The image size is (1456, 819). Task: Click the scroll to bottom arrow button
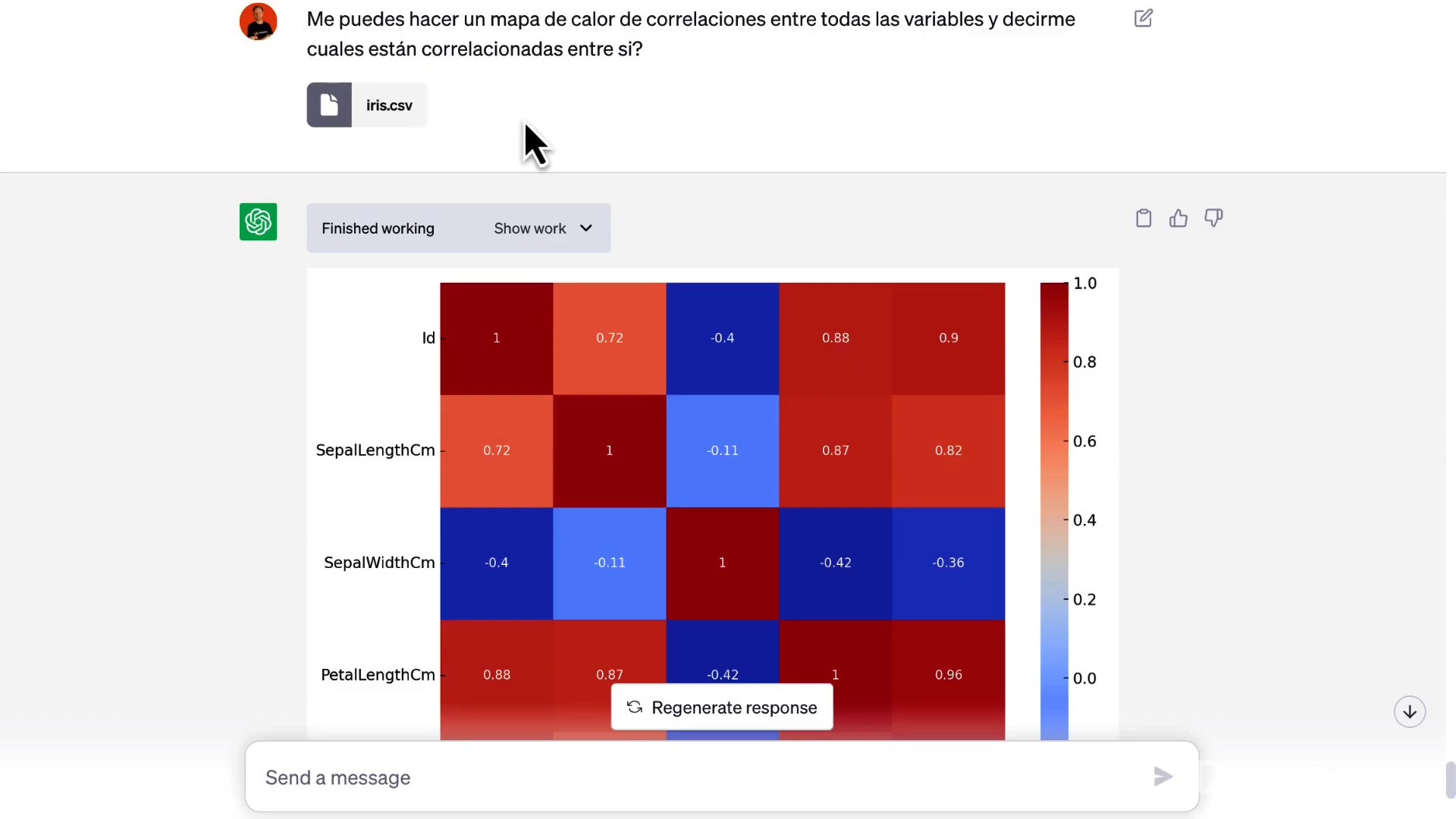[x=1409, y=711]
